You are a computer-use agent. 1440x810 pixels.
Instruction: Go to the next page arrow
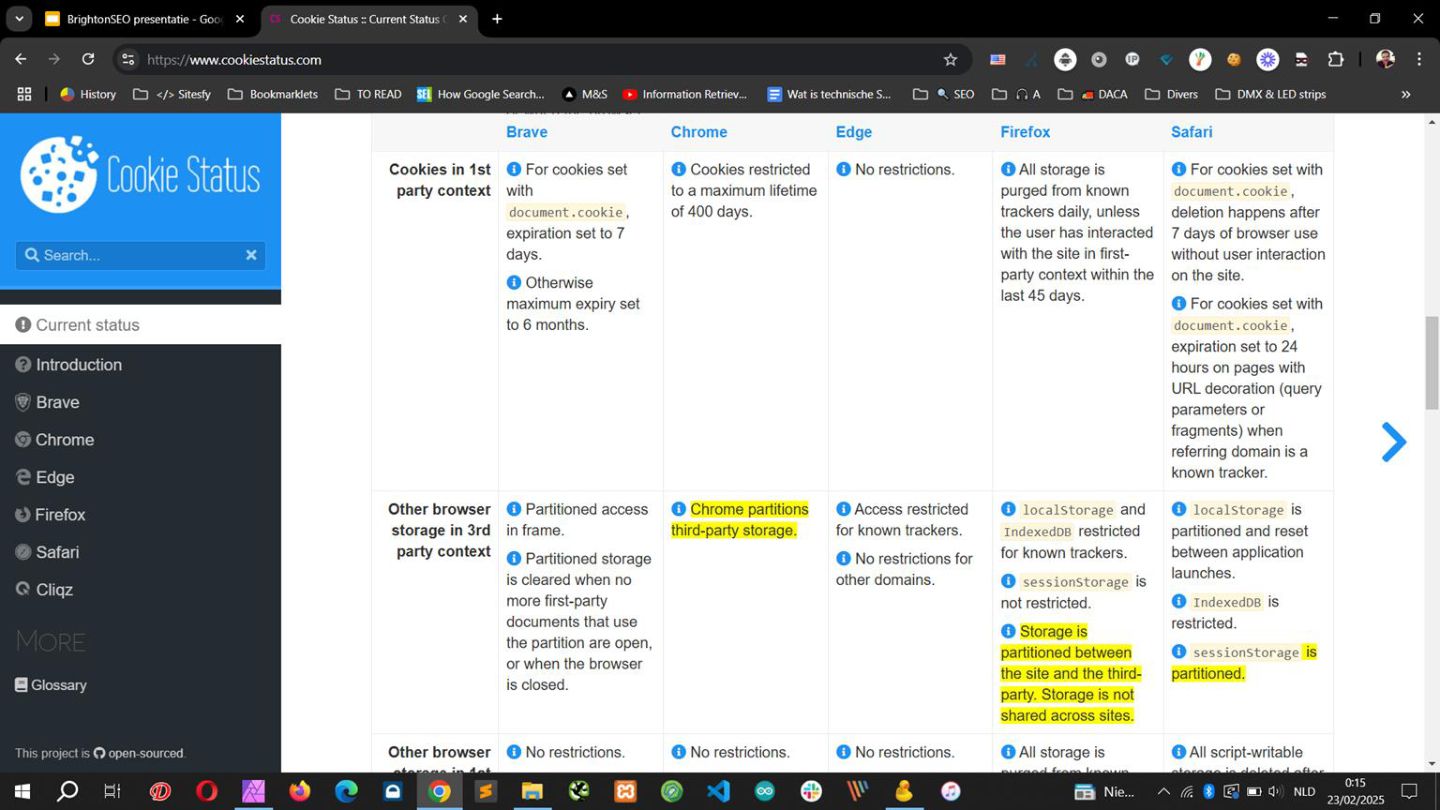click(1394, 442)
